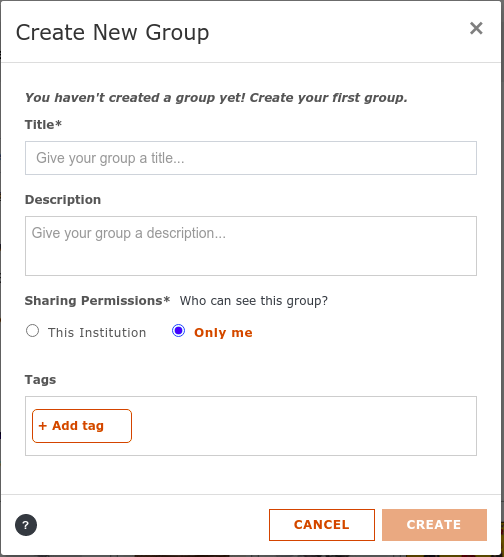Focus the group description text area

point(251,246)
